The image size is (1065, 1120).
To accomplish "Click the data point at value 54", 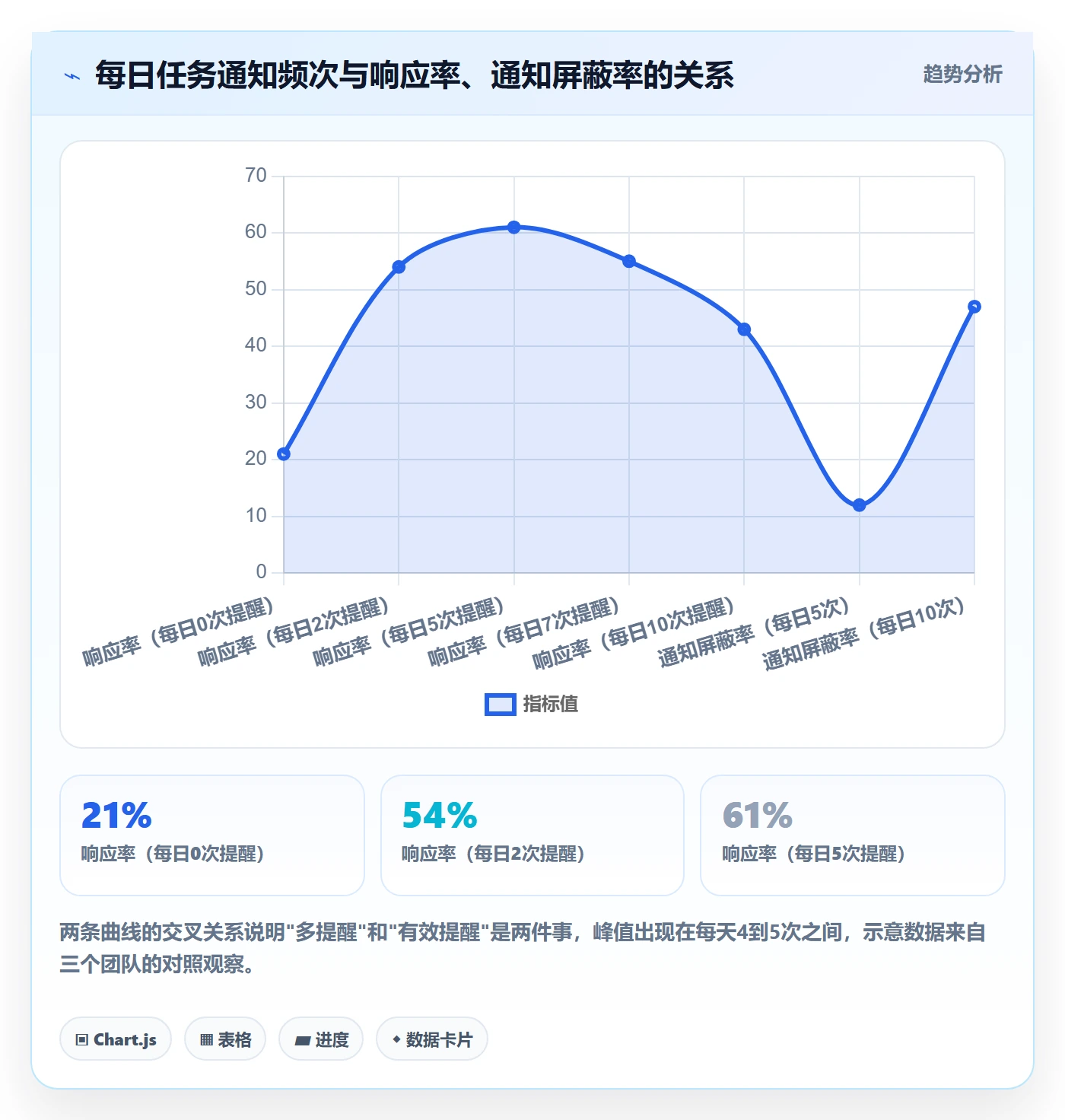I will click(x=399, y=267).
